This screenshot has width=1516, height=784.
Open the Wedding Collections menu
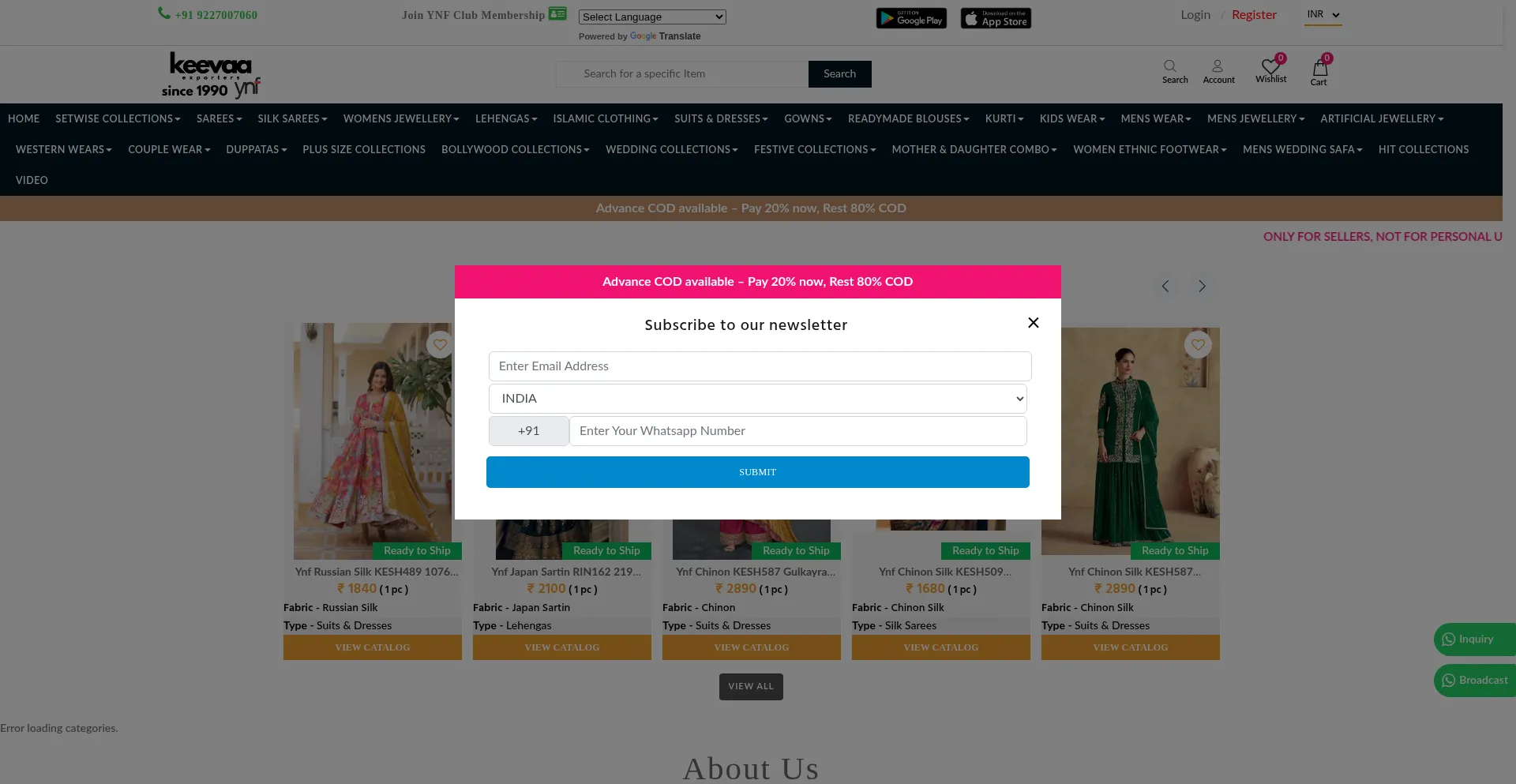672,149
